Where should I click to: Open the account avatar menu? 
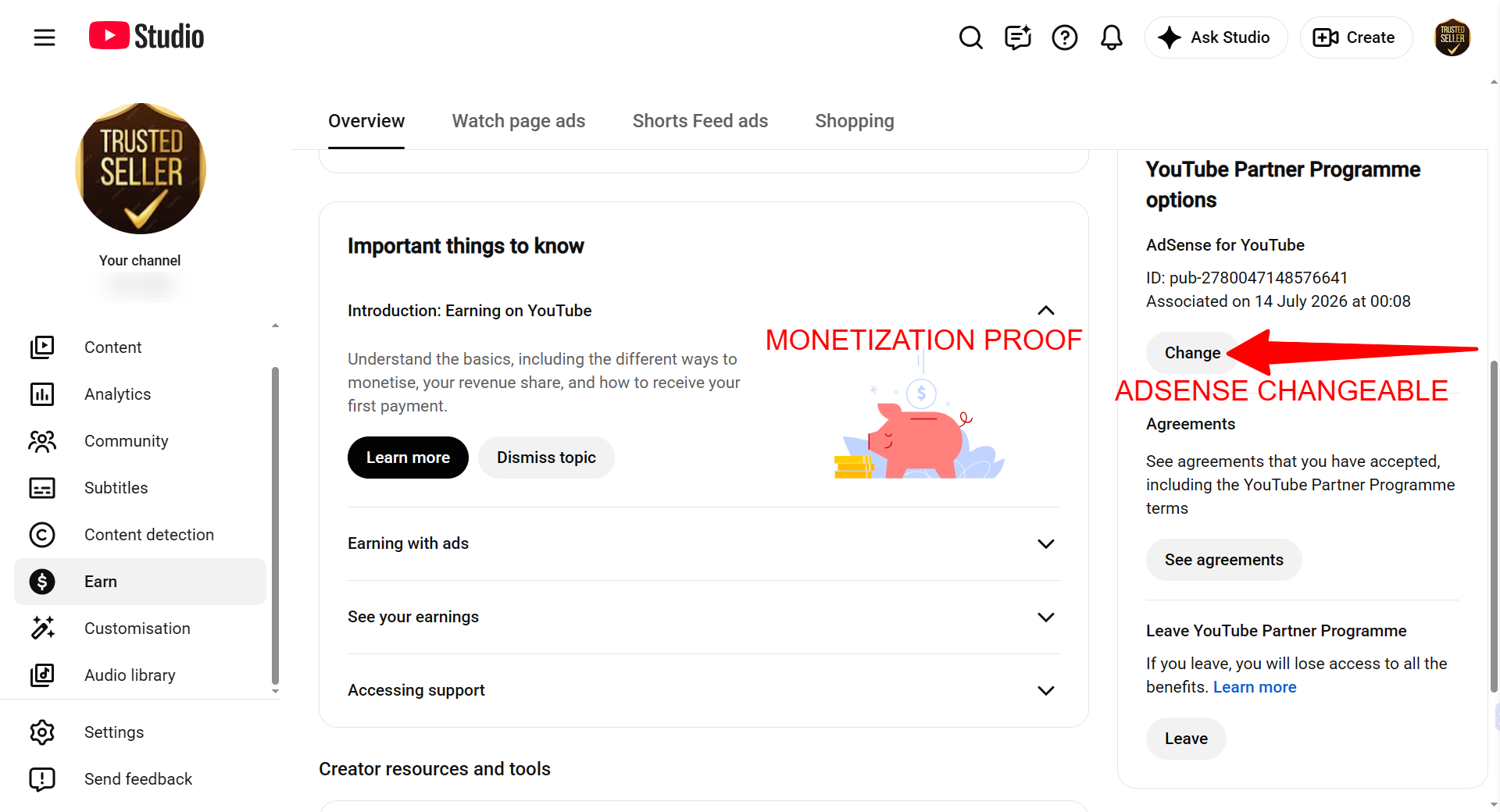[x=1452, y=37]
